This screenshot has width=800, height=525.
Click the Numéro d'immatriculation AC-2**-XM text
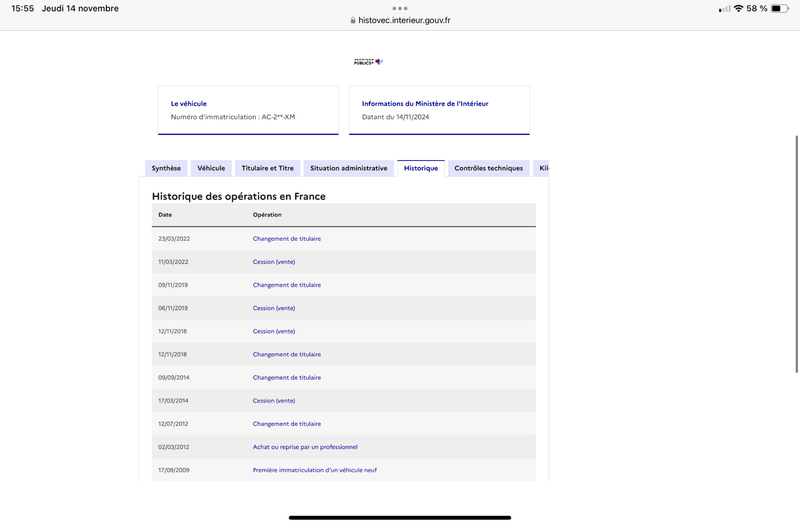pyautogui.click(x=233, y=117)
